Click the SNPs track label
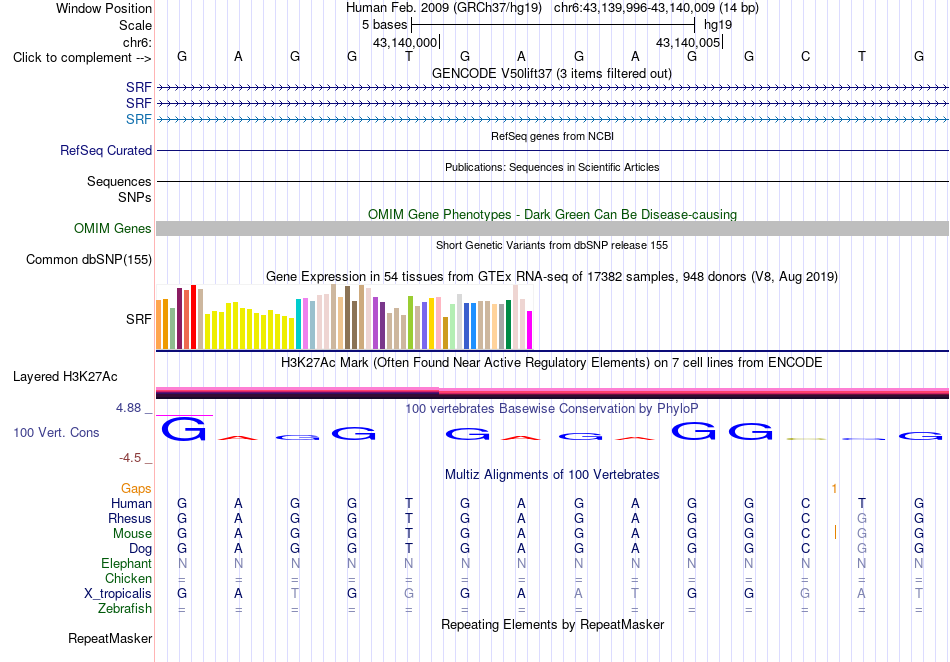The height and width of the screenshot is (662, 950). coord(135,197)
